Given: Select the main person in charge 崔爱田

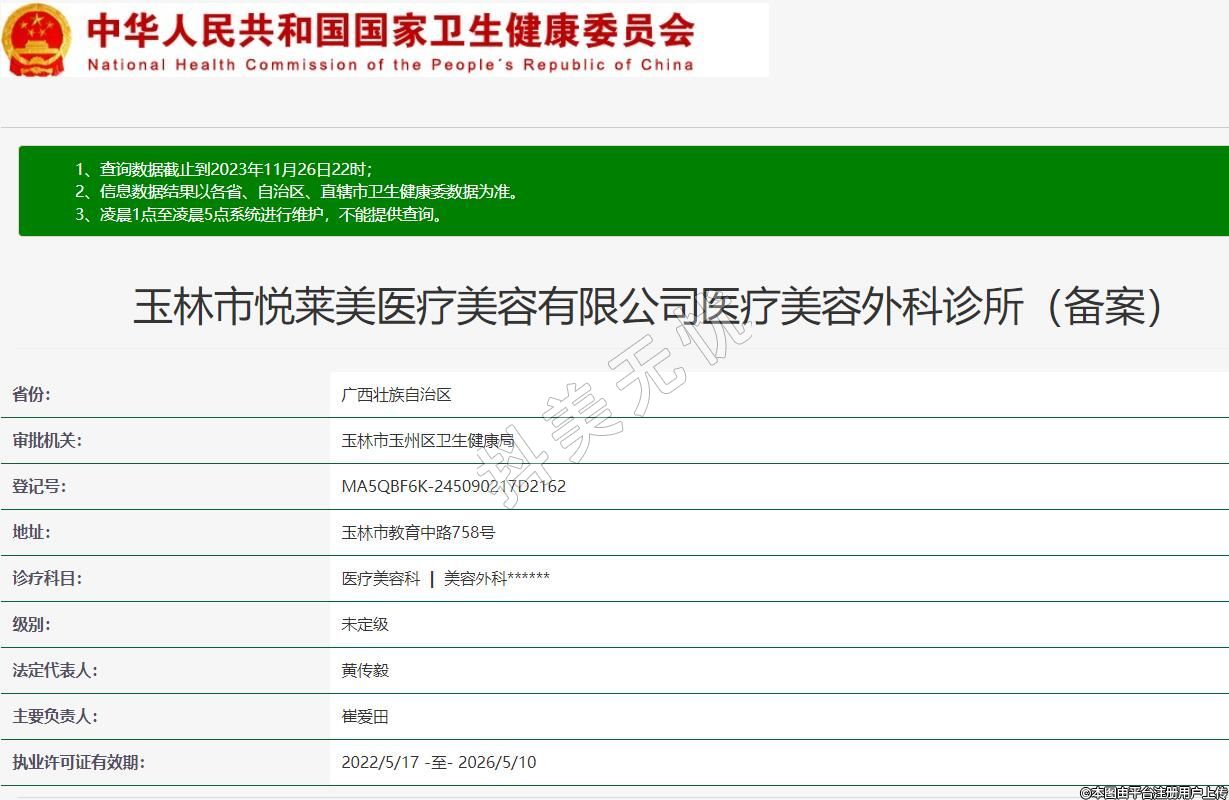Looking at the screenshot, I should (x=364, y=716).
